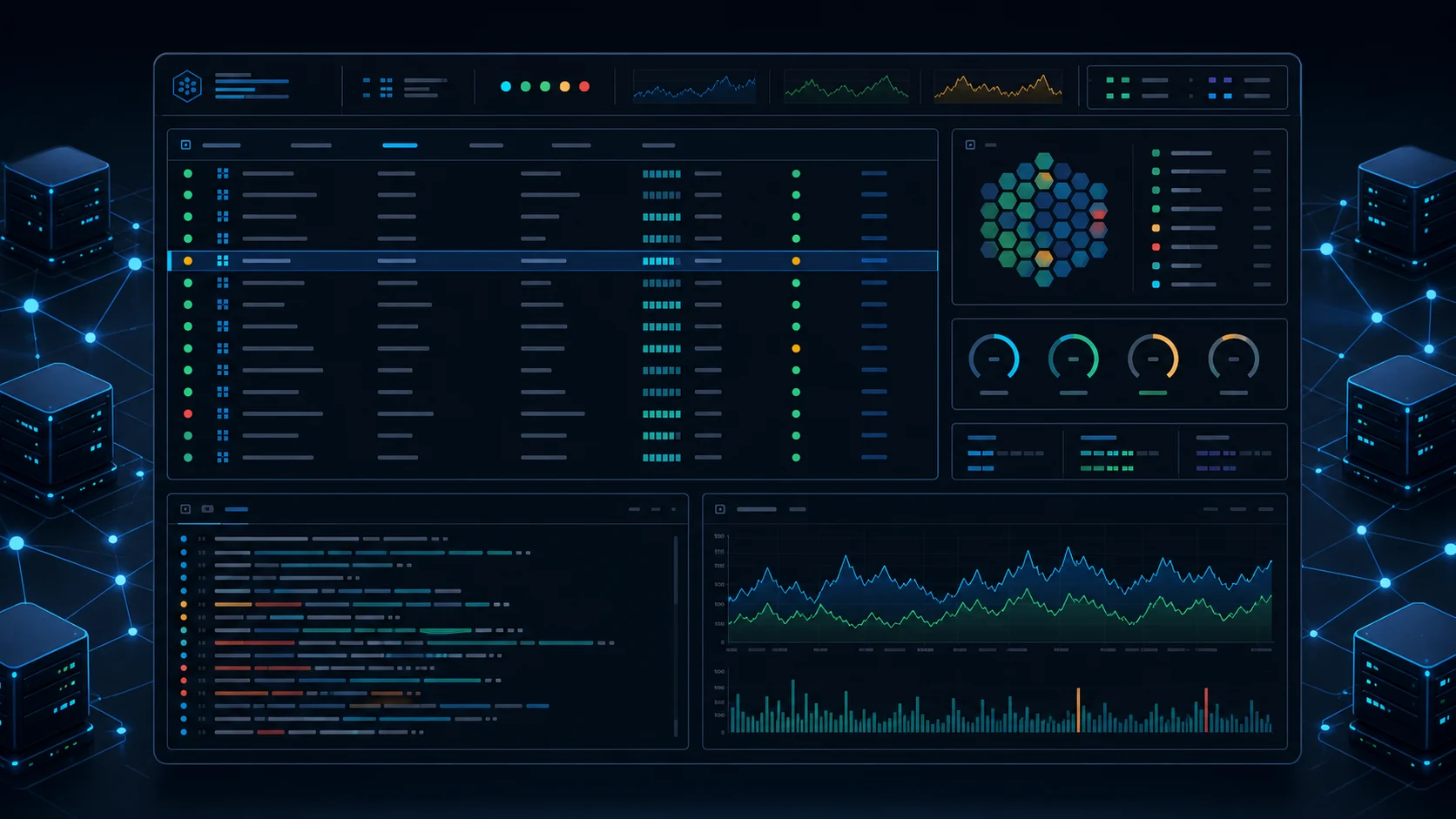
Task: Click the square icon in the hexagon map panel header
Action: (970, 145)
